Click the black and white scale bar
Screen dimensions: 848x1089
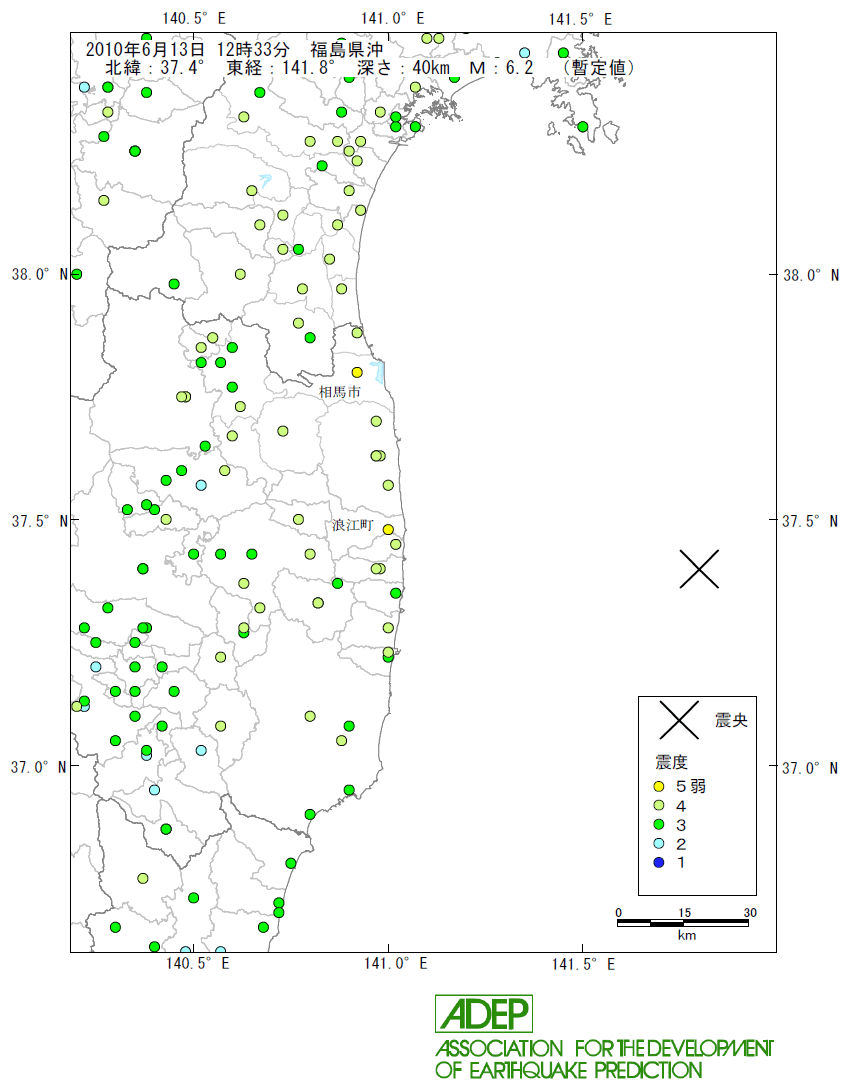click(x=683, y=923)
